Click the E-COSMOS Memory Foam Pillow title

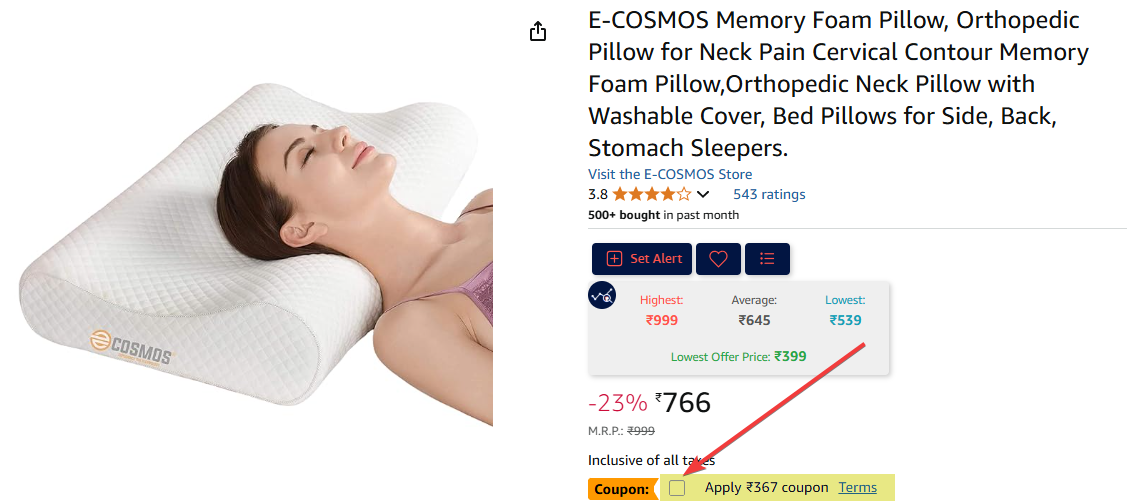[x=838, y=84]
